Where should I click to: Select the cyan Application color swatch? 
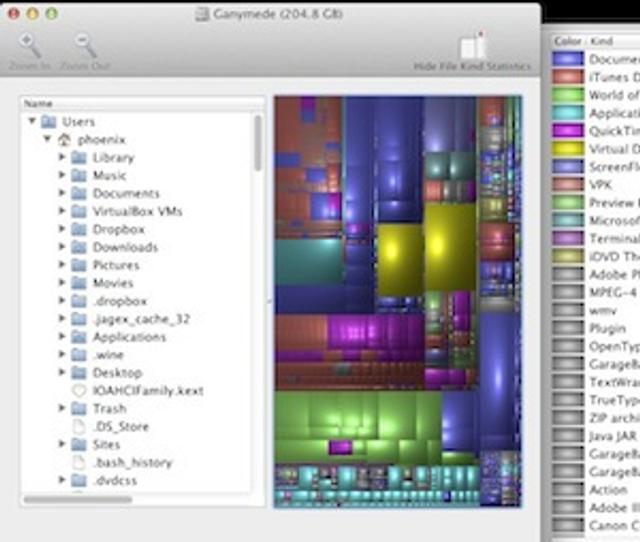pyautogui.click(x=568, y=113)
